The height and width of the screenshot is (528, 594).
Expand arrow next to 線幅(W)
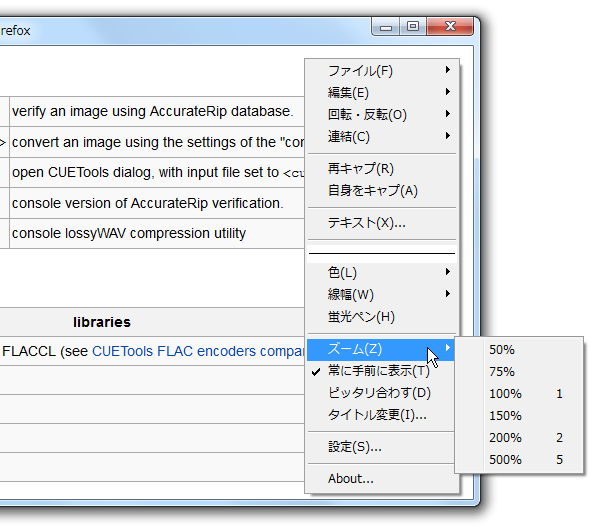click(448, 294)
